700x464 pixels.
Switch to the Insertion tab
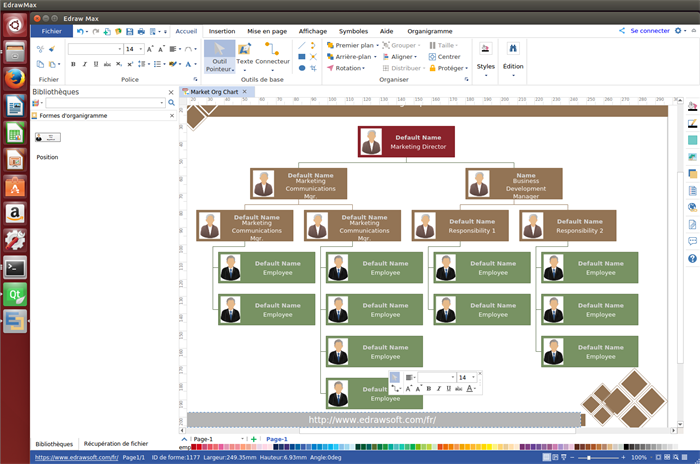(222, 31)
